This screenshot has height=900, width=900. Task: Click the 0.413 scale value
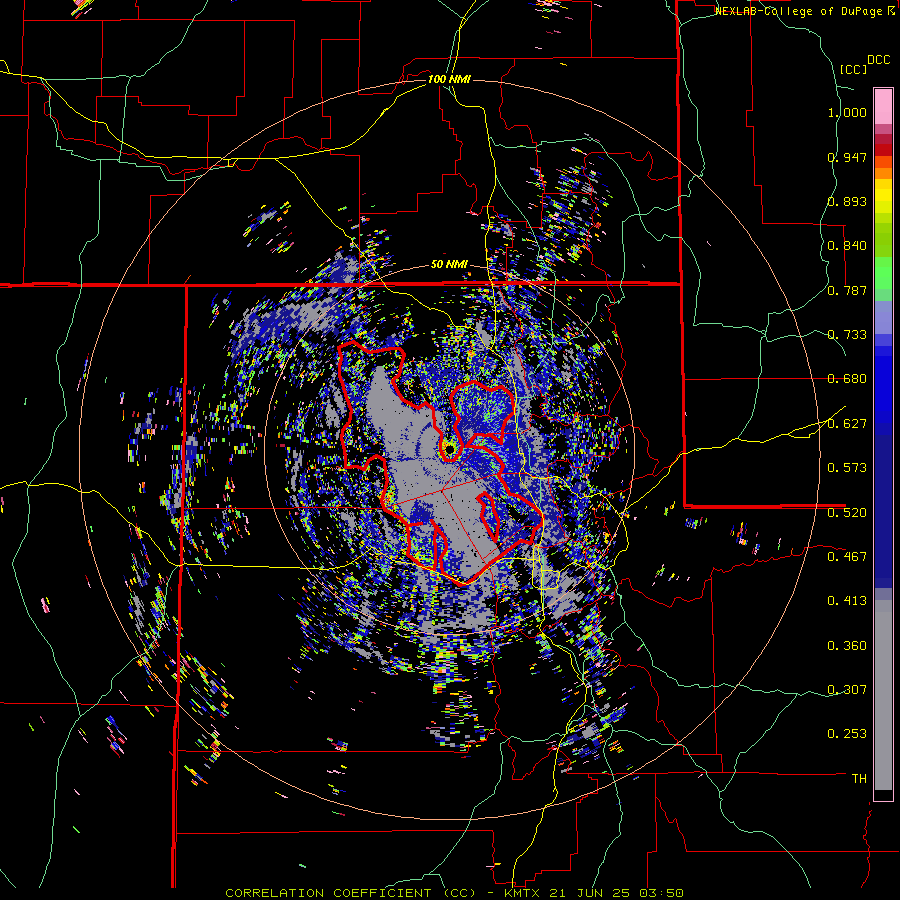pyautogui.click(x=847, y=601)
